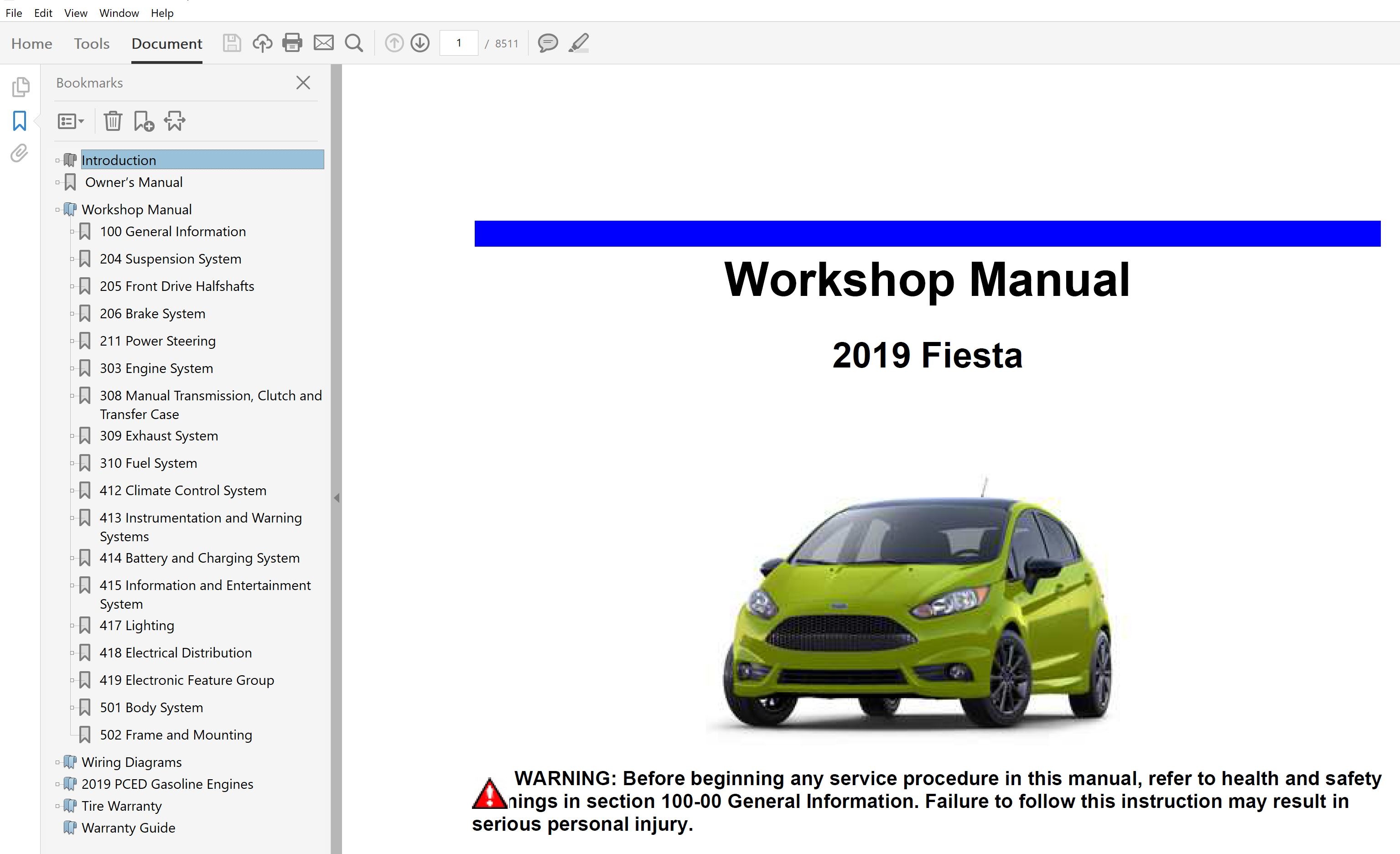
Task: Add a new bookmark icon
Action: pos(143,121)
